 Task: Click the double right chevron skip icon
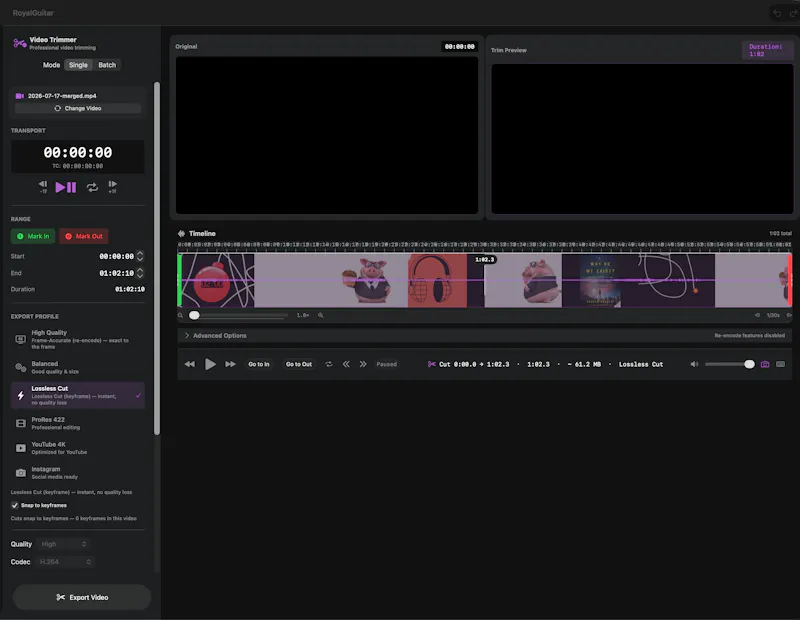coord(363,364)
